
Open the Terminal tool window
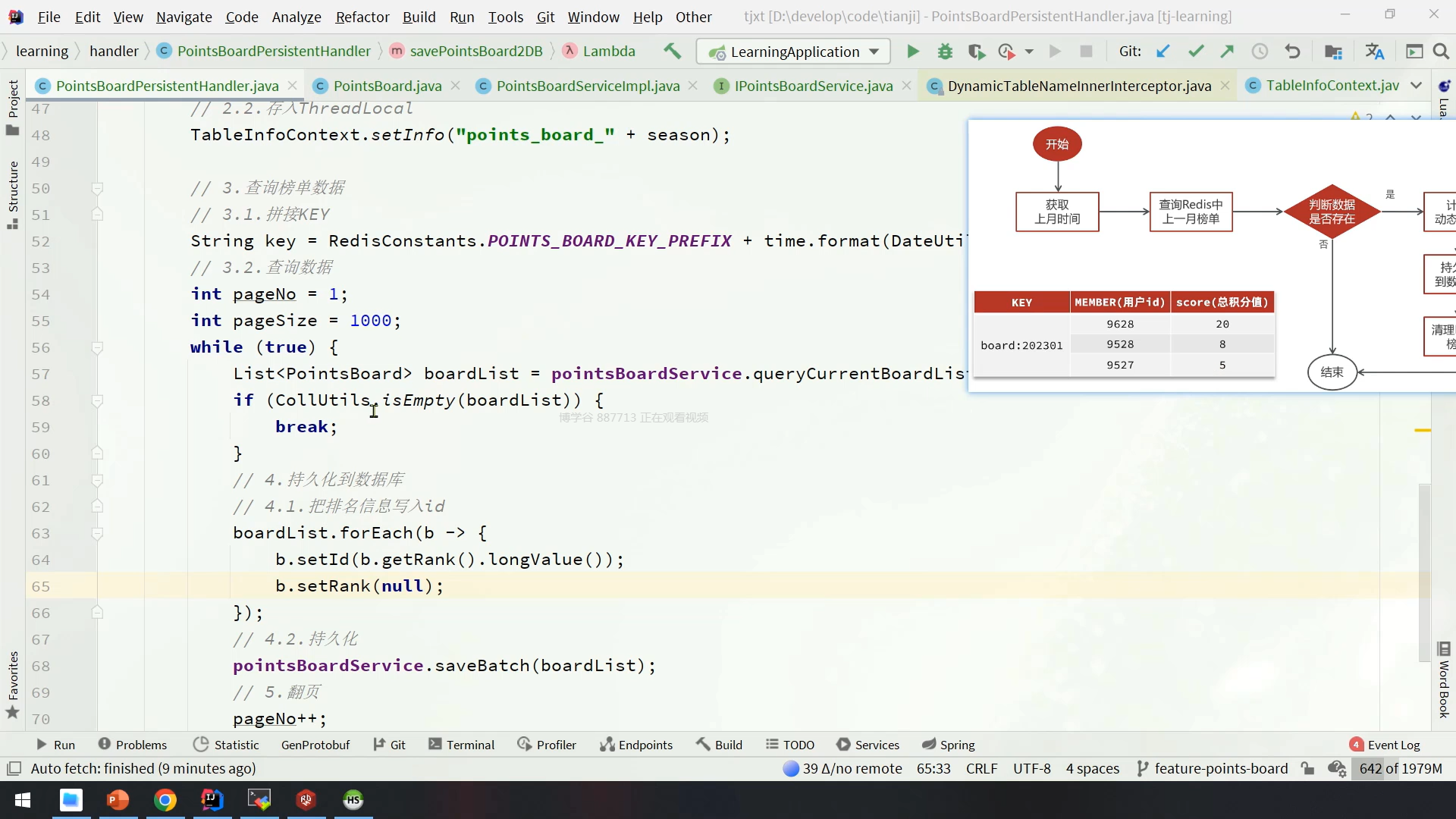point(461,745)
